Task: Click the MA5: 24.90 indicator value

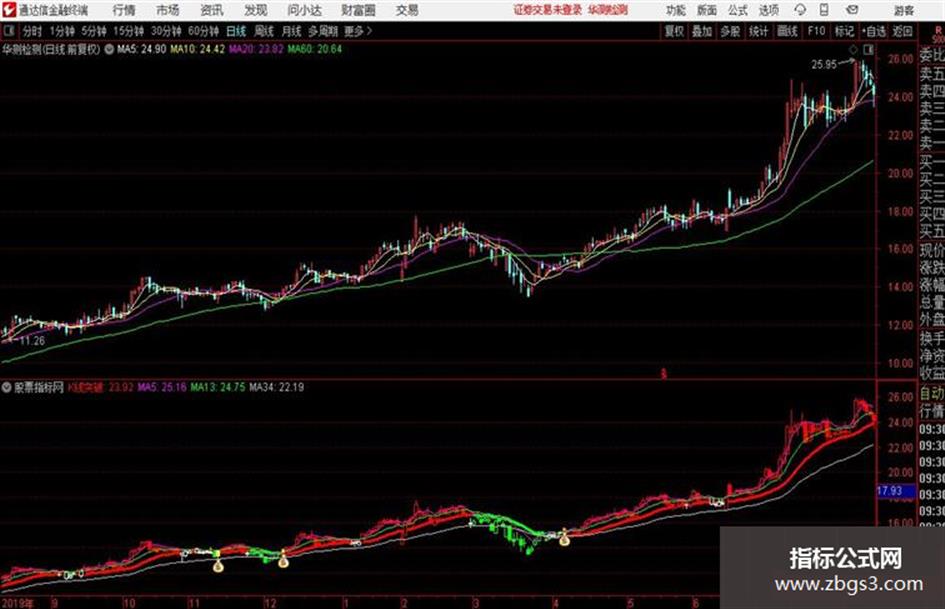Action: (x=142, y=49)
